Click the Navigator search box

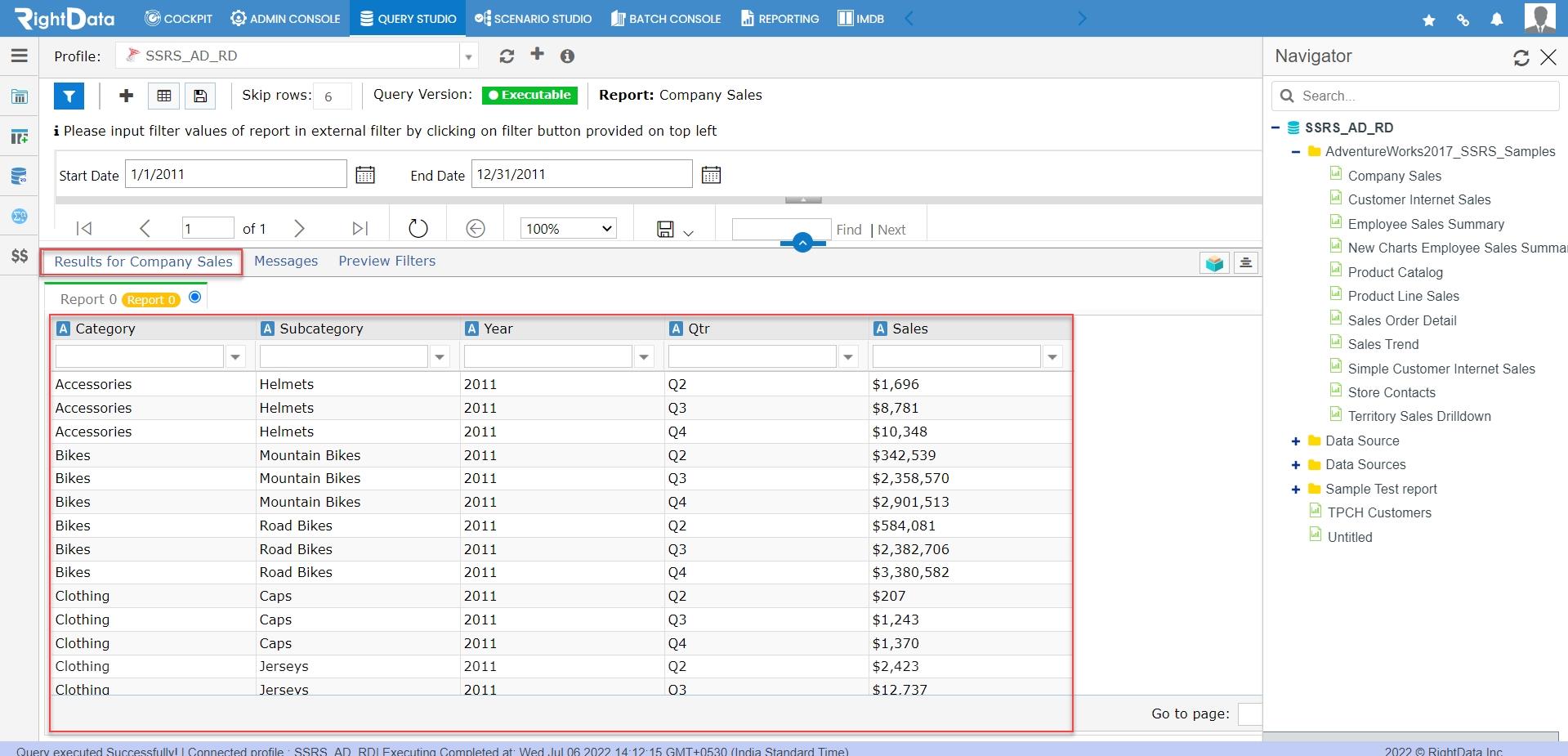coord(1415,96)
